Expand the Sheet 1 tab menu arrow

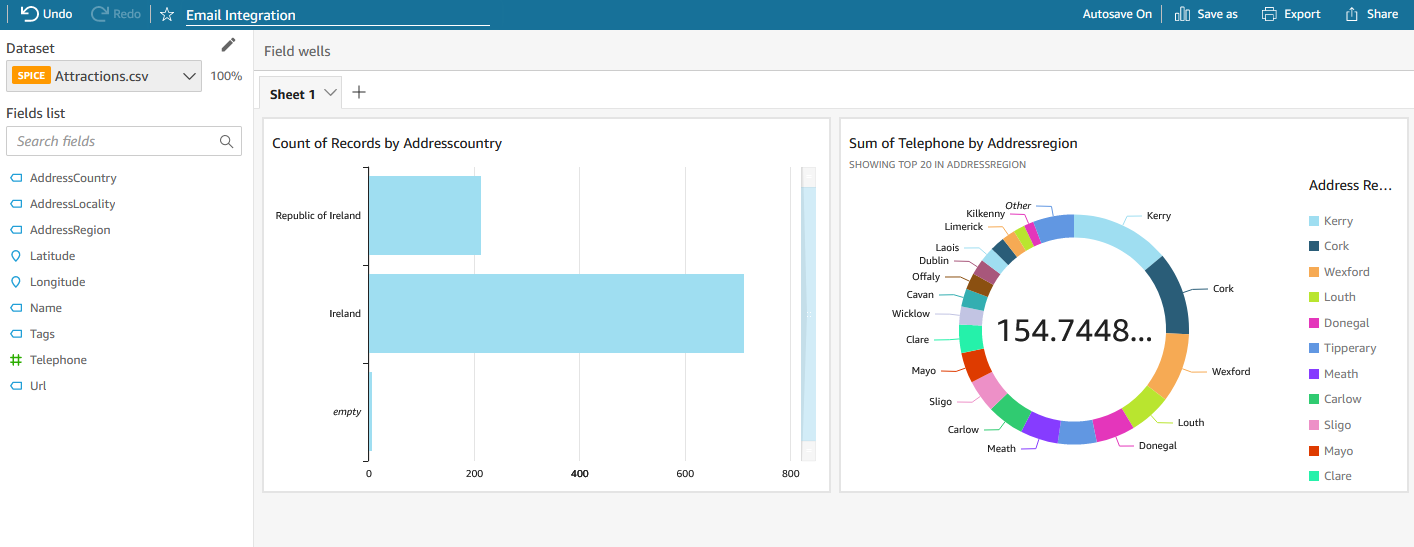pos(331,93)
